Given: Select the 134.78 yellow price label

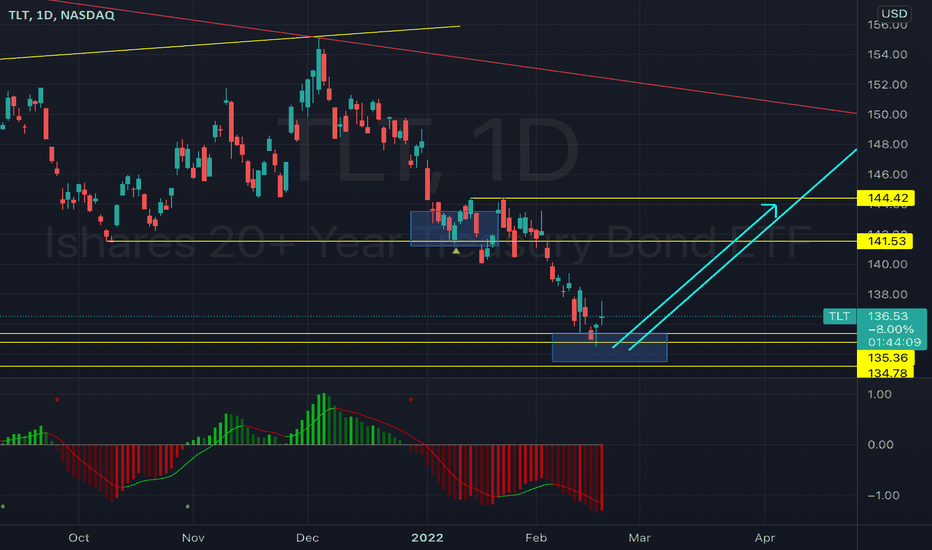Looking at the screenshot, I should [886, 372].
